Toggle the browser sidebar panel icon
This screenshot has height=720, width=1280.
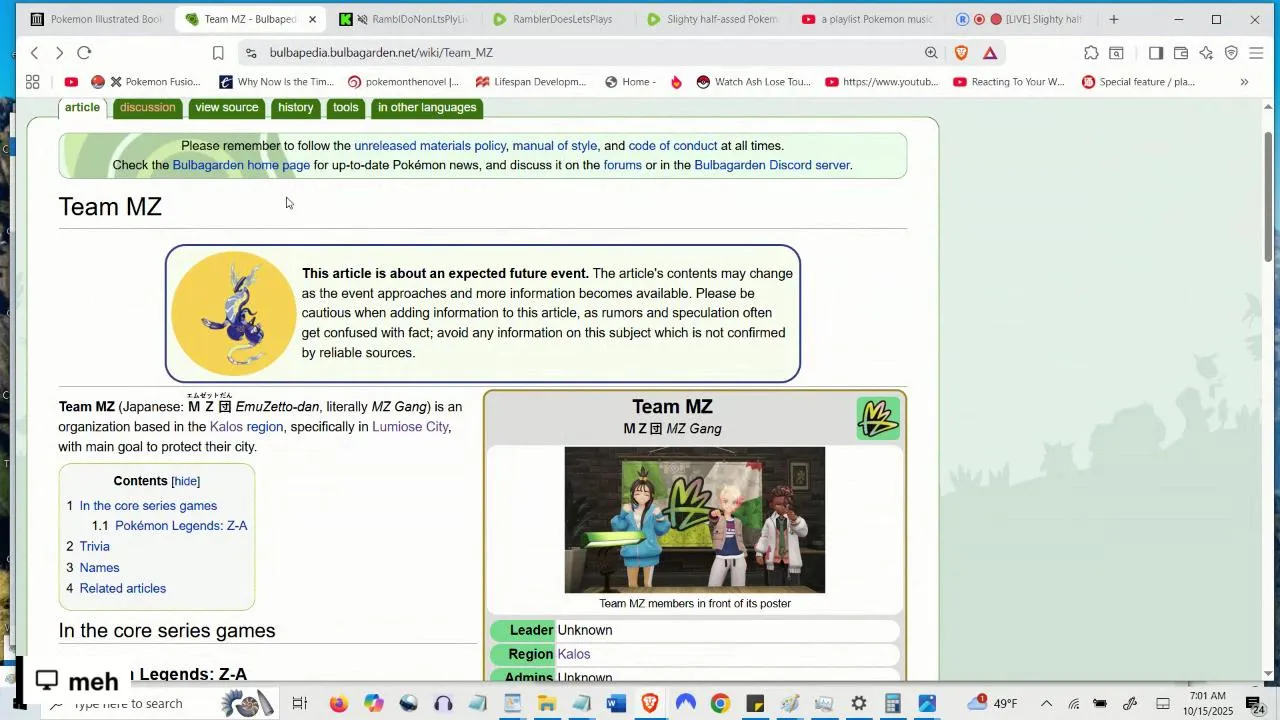point(1156,53)
